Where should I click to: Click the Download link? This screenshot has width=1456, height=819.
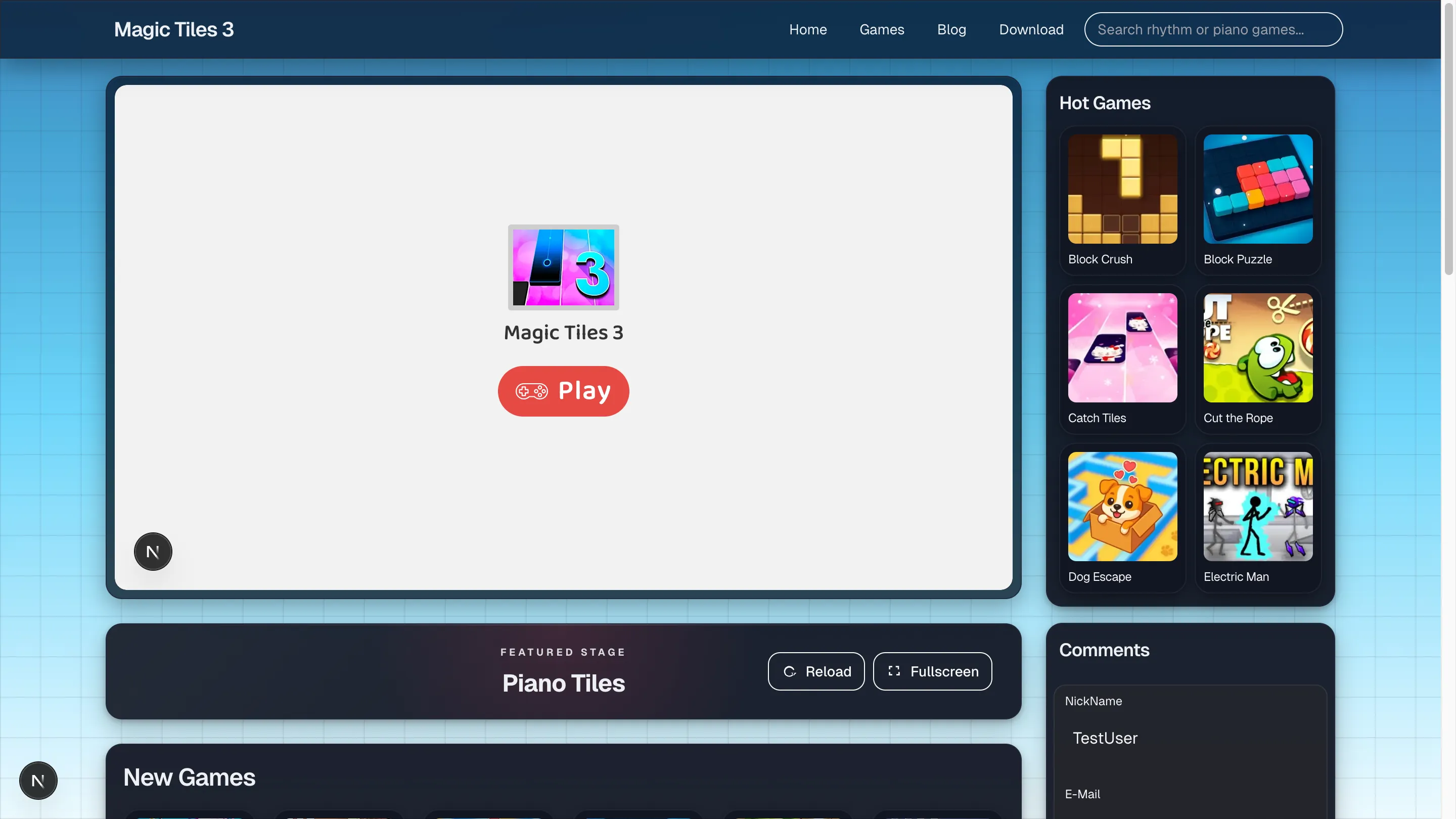(x=1031, y=29)
